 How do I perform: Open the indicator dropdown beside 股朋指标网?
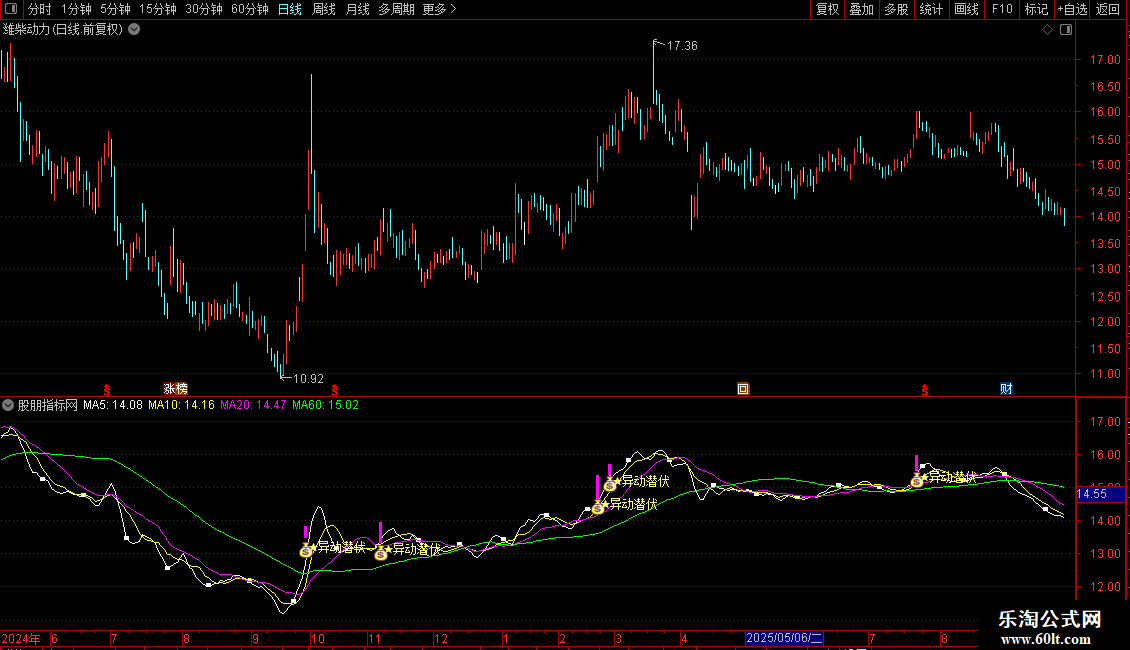tap(8, 405)
